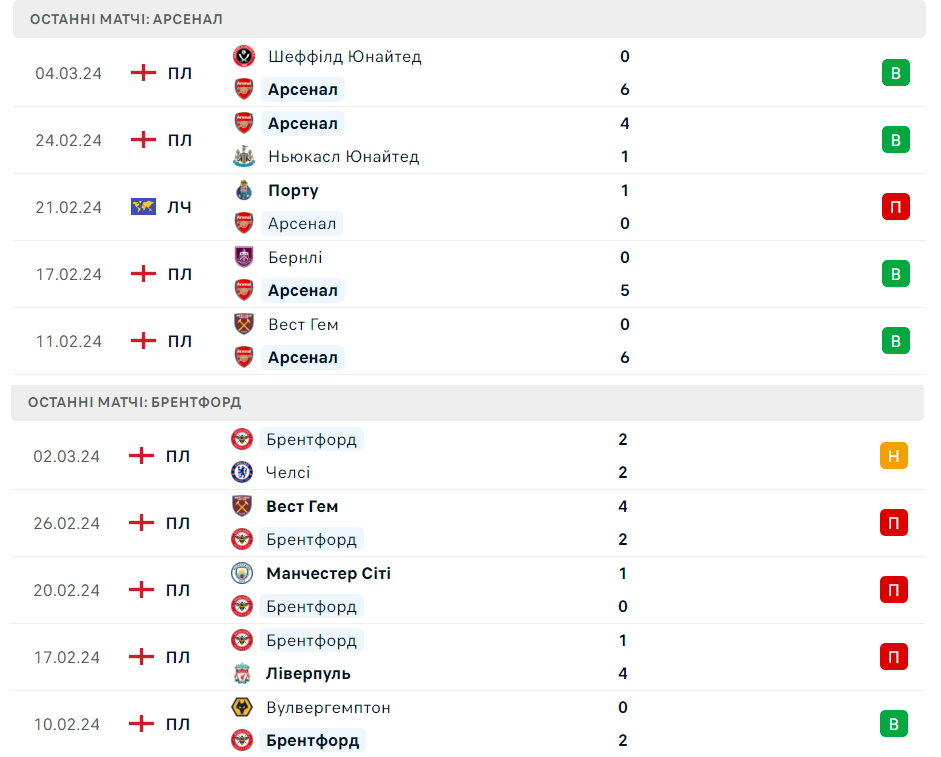Click the Newcastle United club crest
Viewport: 941px width, 757px height.
point(244,156)
